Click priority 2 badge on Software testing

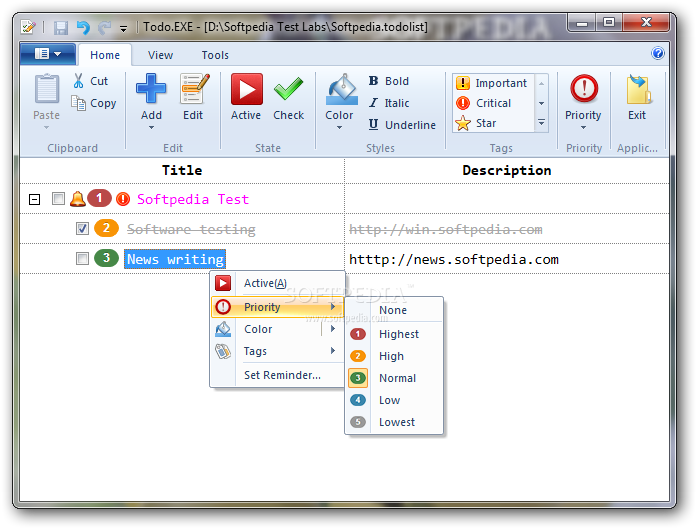click(x=106, y=228)
